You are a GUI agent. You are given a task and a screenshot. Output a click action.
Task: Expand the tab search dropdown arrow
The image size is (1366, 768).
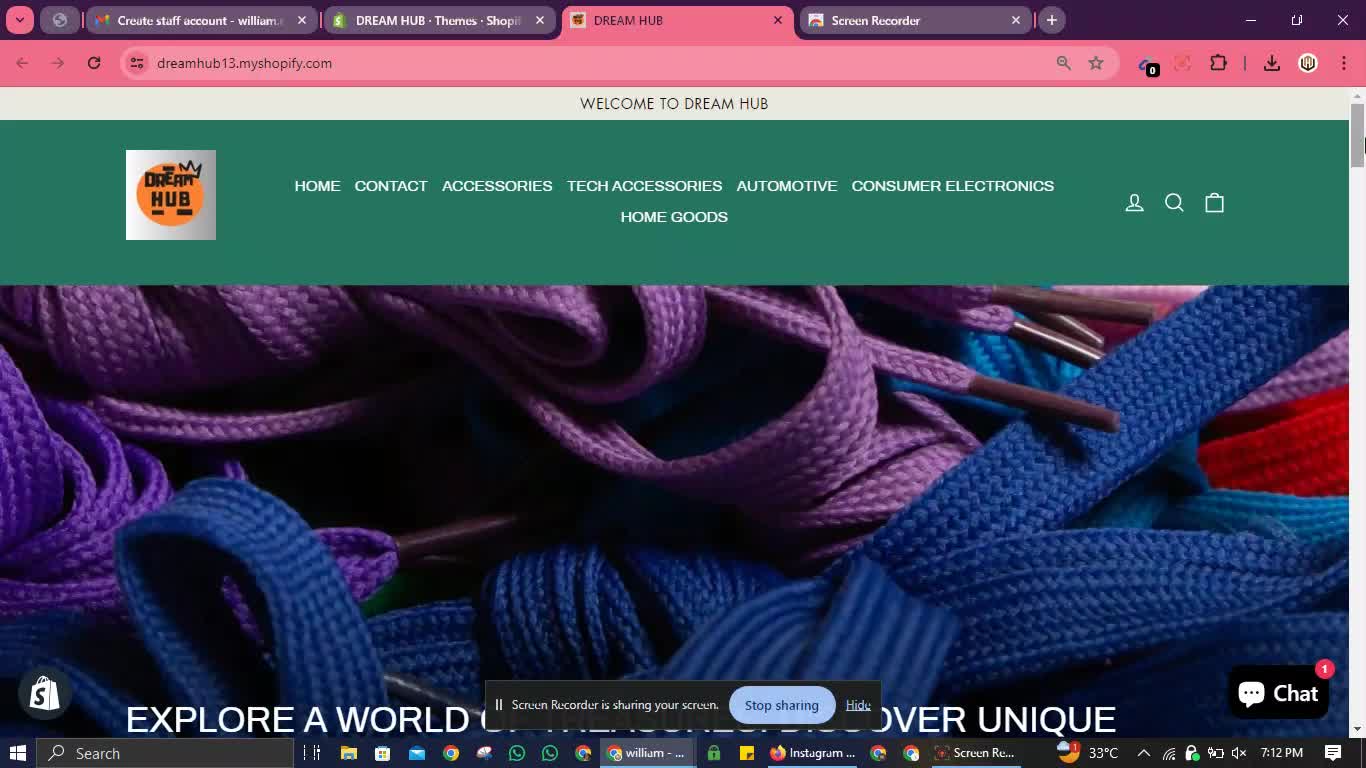(x=19, y=20)
